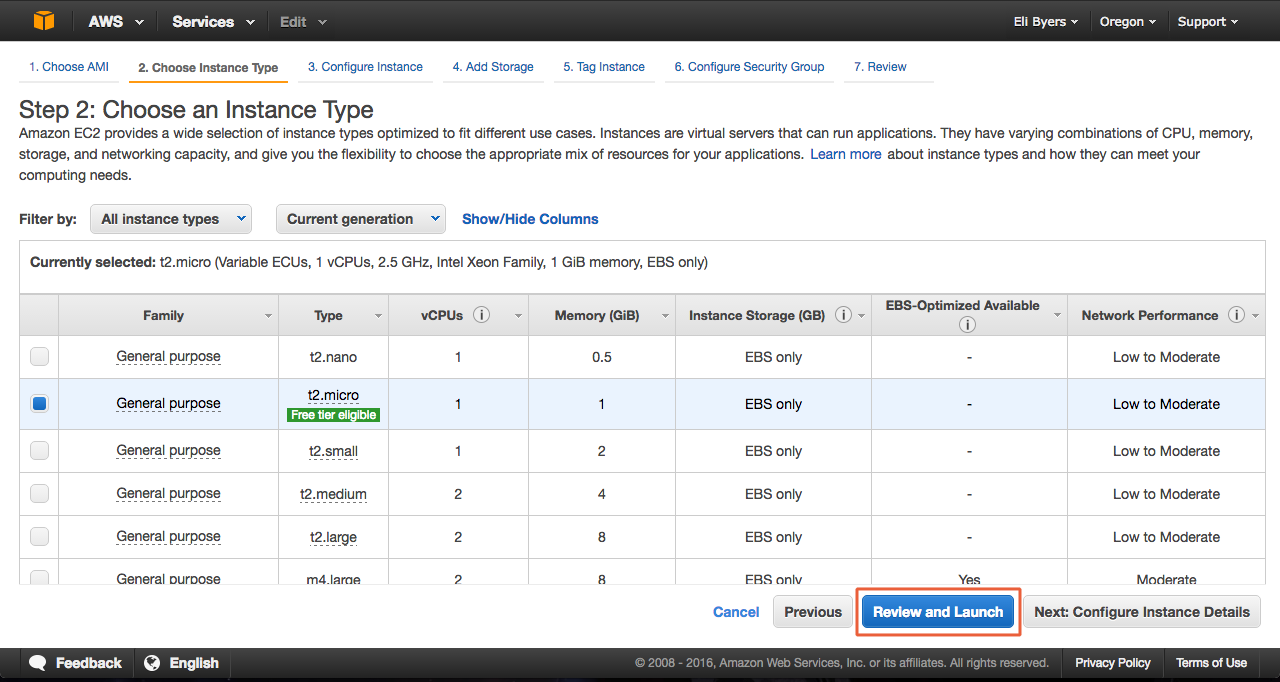Open the Type column sort arrow
This screenshot has height=682, width=1280.
(x=378, y=316)
